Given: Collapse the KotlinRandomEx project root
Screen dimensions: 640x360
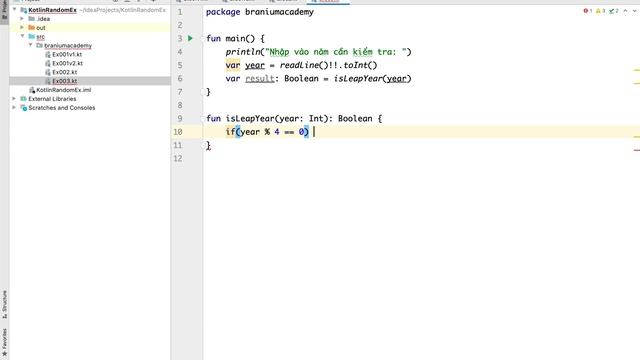Looking at the screenshot, I should pyautogui.click(x=15, y=9).
